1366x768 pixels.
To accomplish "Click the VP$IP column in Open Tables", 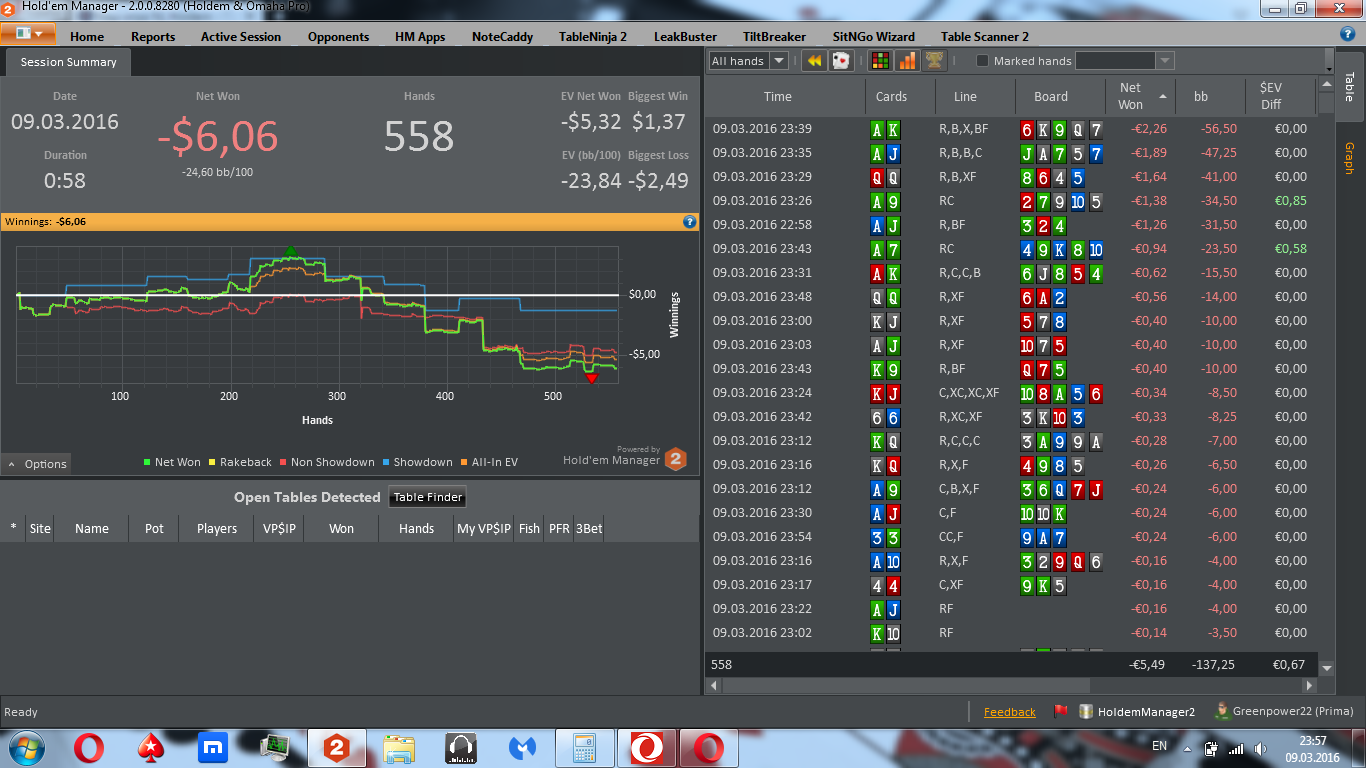I will point(281,528).
